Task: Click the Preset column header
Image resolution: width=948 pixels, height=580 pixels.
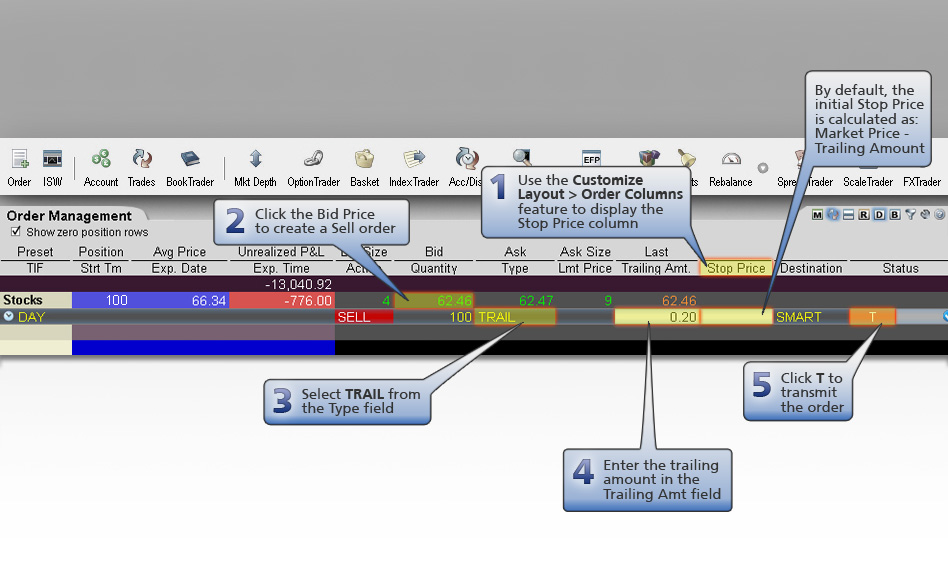Action: click(35, 252)
